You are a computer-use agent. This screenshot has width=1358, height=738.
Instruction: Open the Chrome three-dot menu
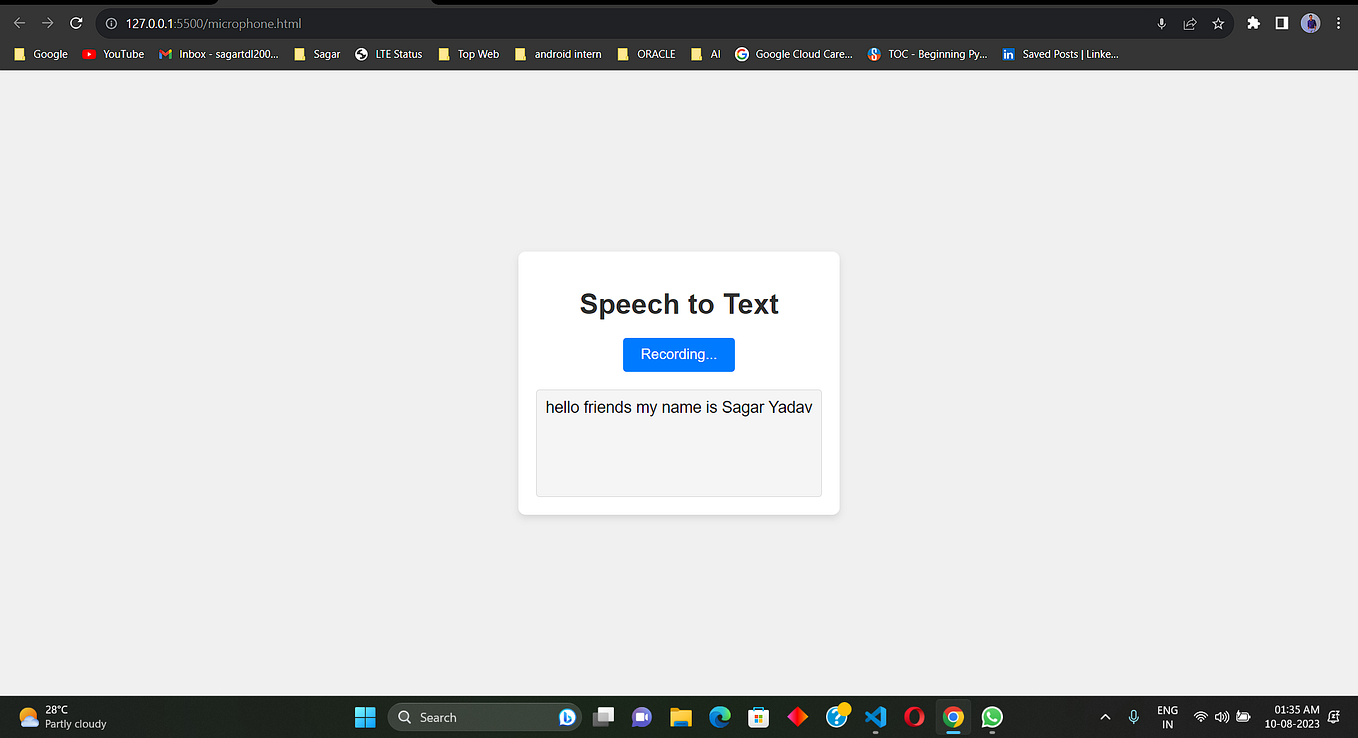1338,22
